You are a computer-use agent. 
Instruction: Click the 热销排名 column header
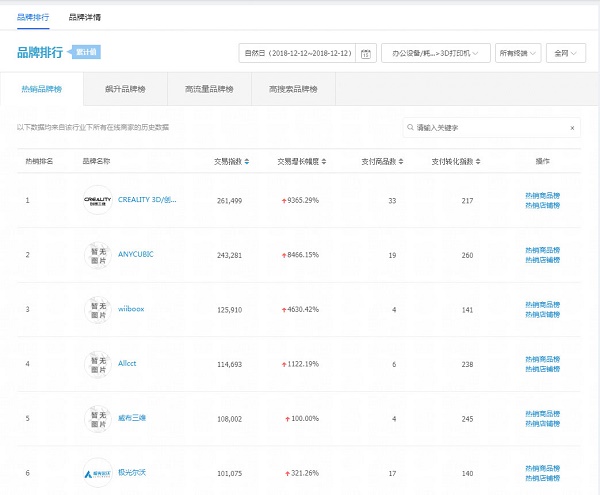[39, 161]
